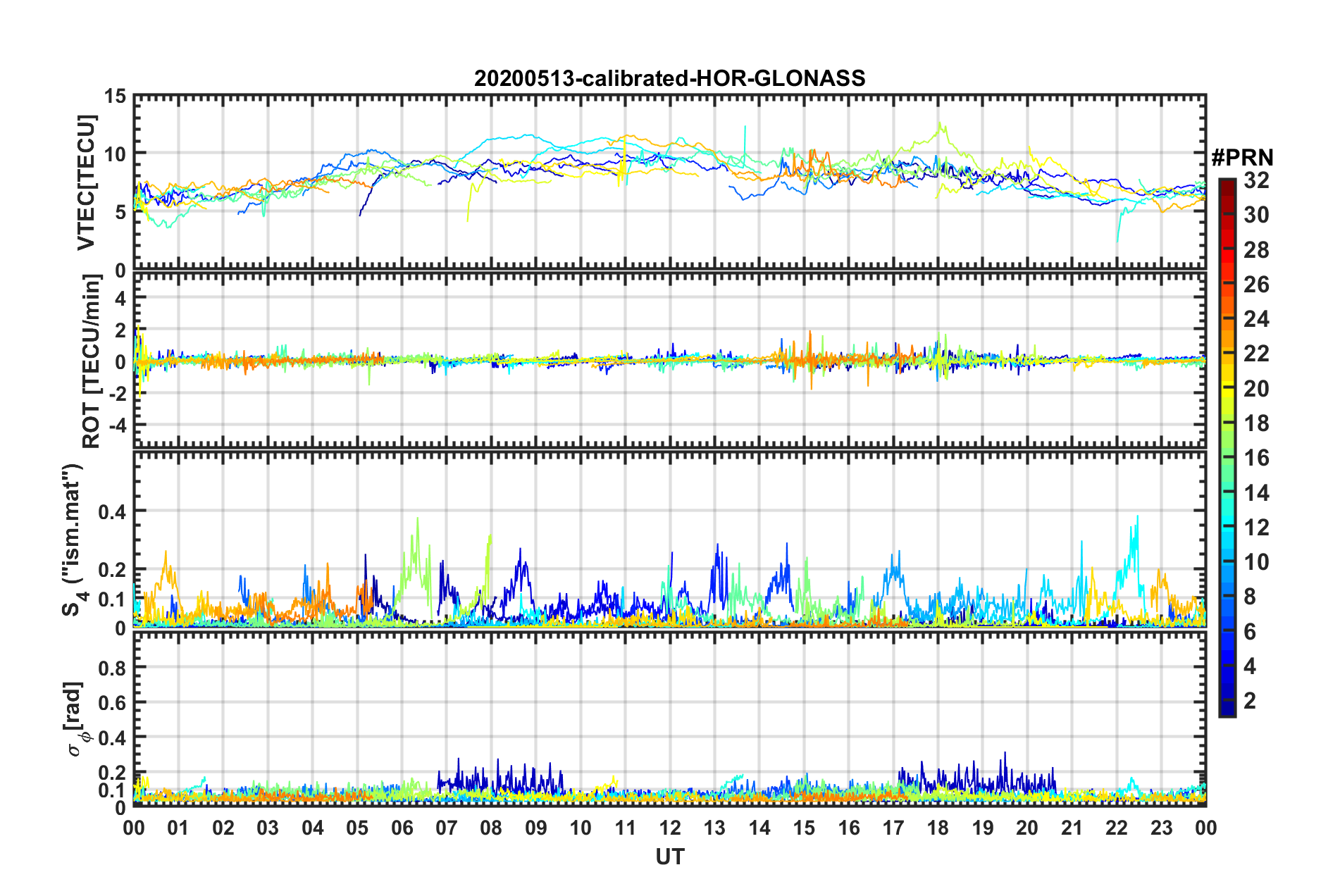This screenshot has width=1340, height=896.
Task: Click colorbar tick label 18
Action: tap(1256, 423)
